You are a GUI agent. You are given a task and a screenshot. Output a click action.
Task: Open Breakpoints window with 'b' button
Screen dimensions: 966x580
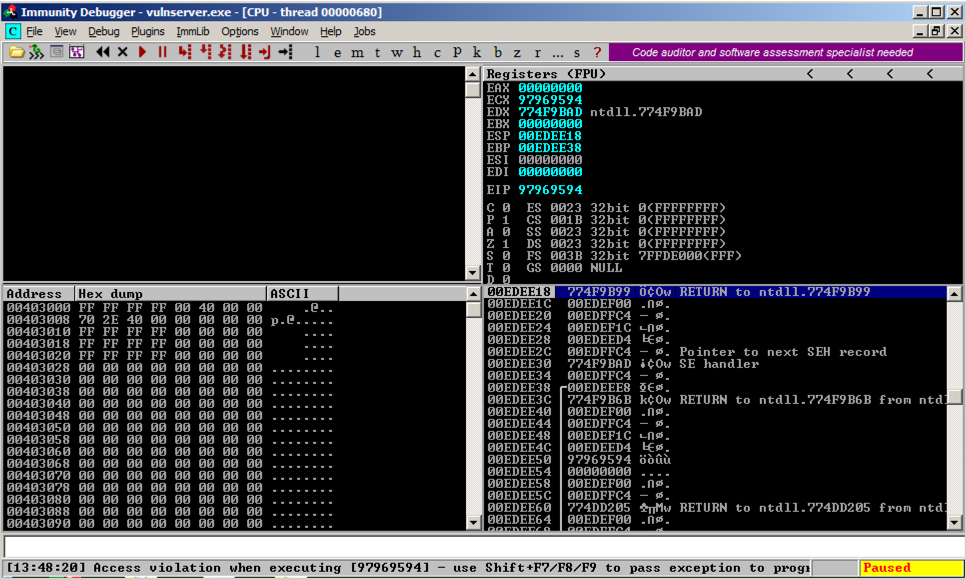[497, 52]
